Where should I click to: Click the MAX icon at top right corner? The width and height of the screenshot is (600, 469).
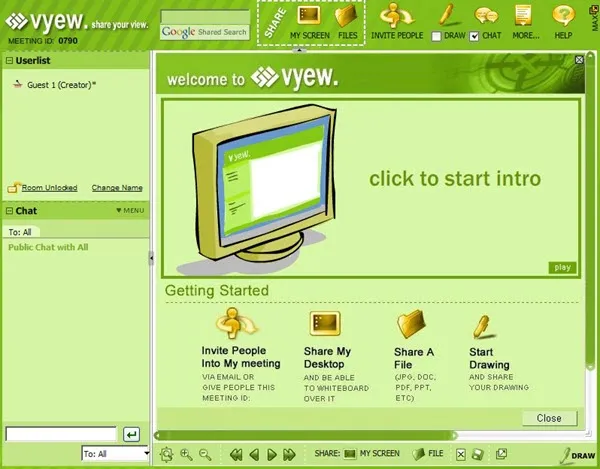[595, 17]
